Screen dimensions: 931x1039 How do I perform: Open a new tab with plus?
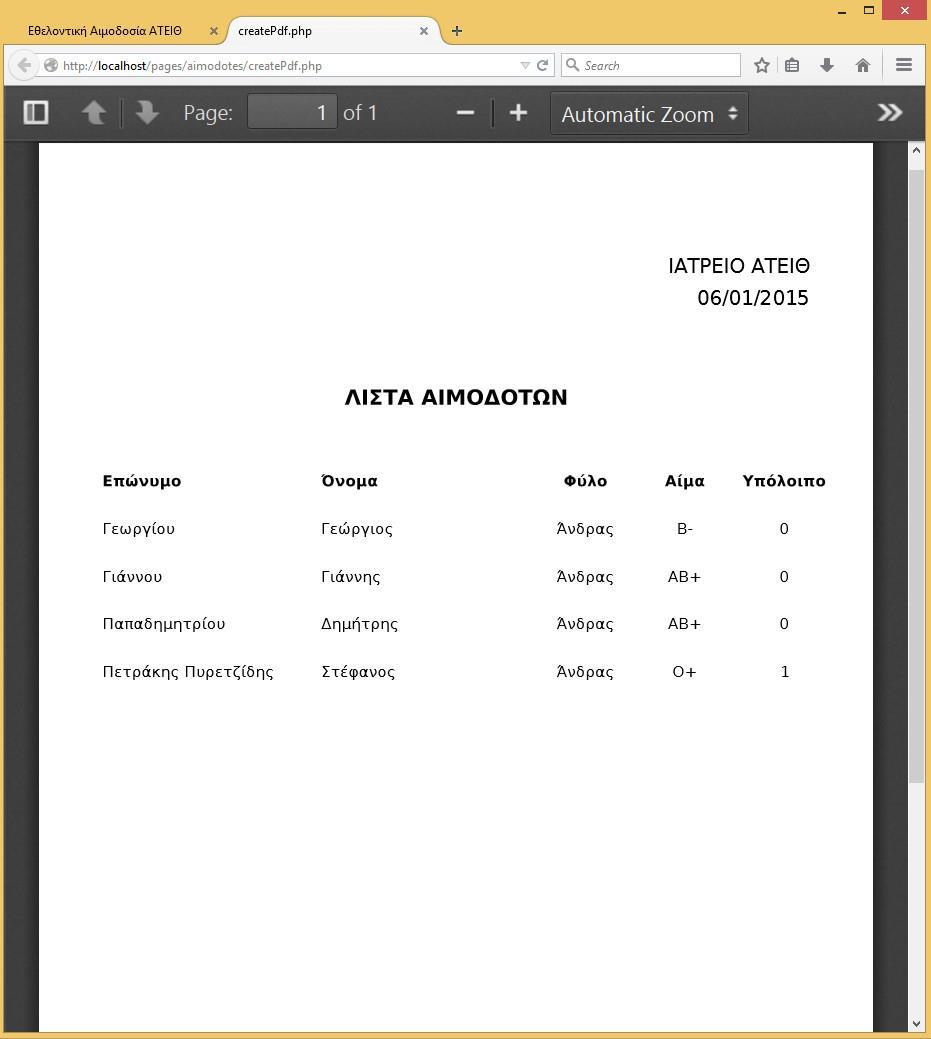[x=457, y=30]
